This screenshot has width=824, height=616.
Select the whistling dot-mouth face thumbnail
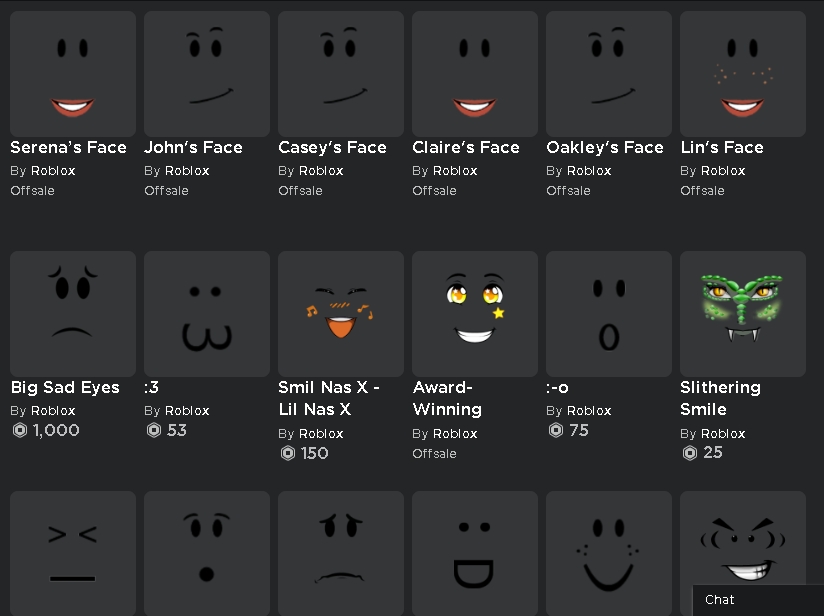click(207, 553)
